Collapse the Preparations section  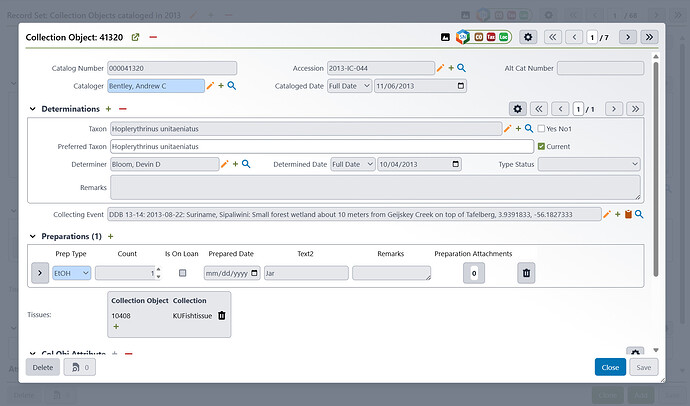coord(33,236)
